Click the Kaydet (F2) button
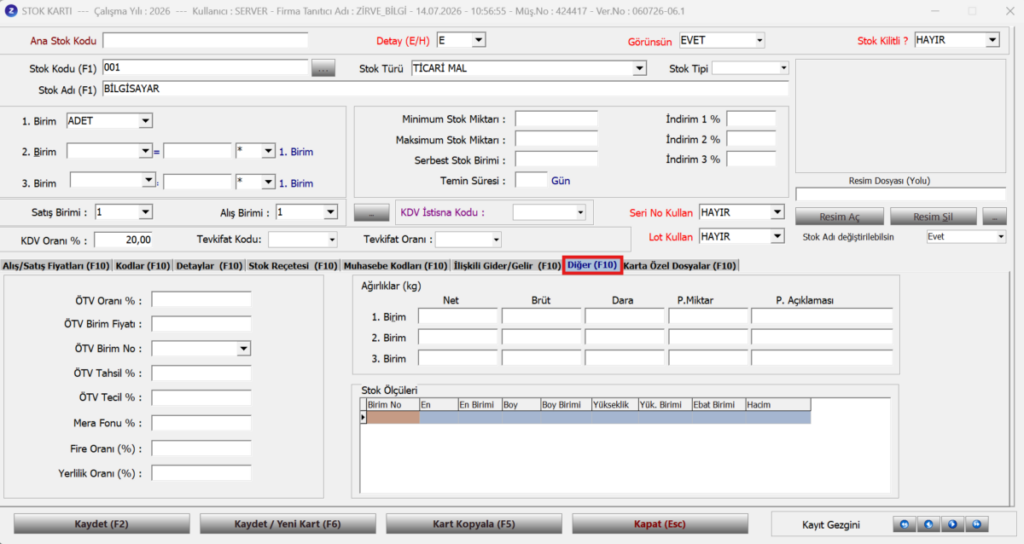Screen dimensions: 1024x544 (x=102, y=524)
